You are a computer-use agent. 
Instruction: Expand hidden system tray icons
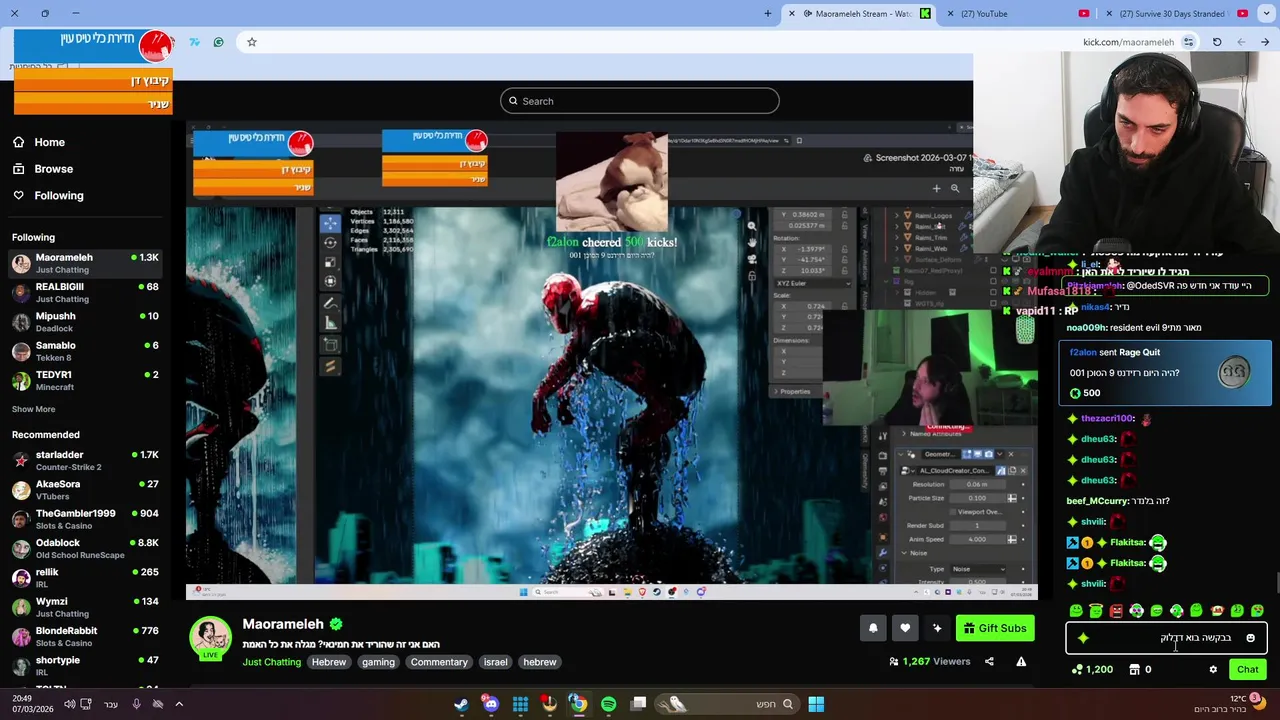179,704
